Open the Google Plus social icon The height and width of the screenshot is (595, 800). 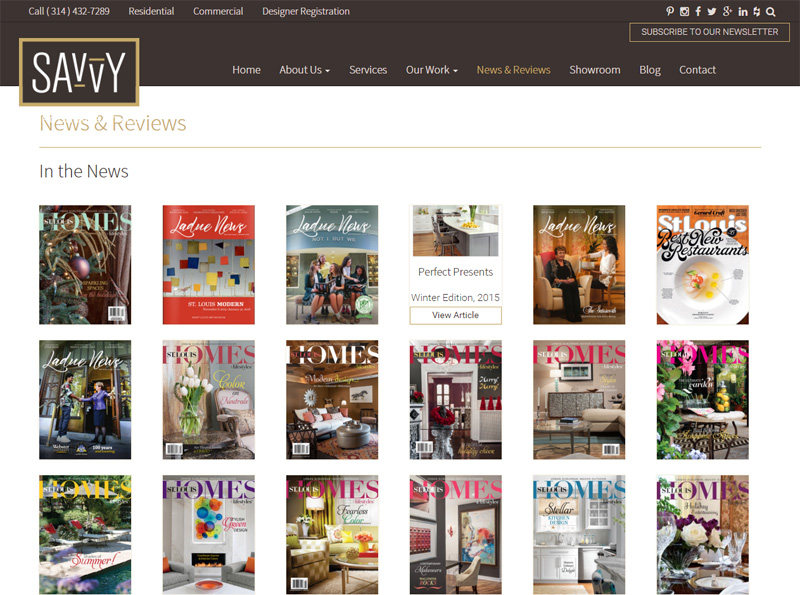pyautogui.click(x=727, y=11)
